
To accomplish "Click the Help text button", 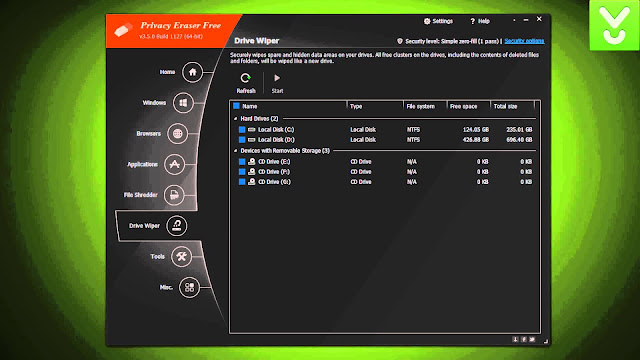I will [484, 21].
